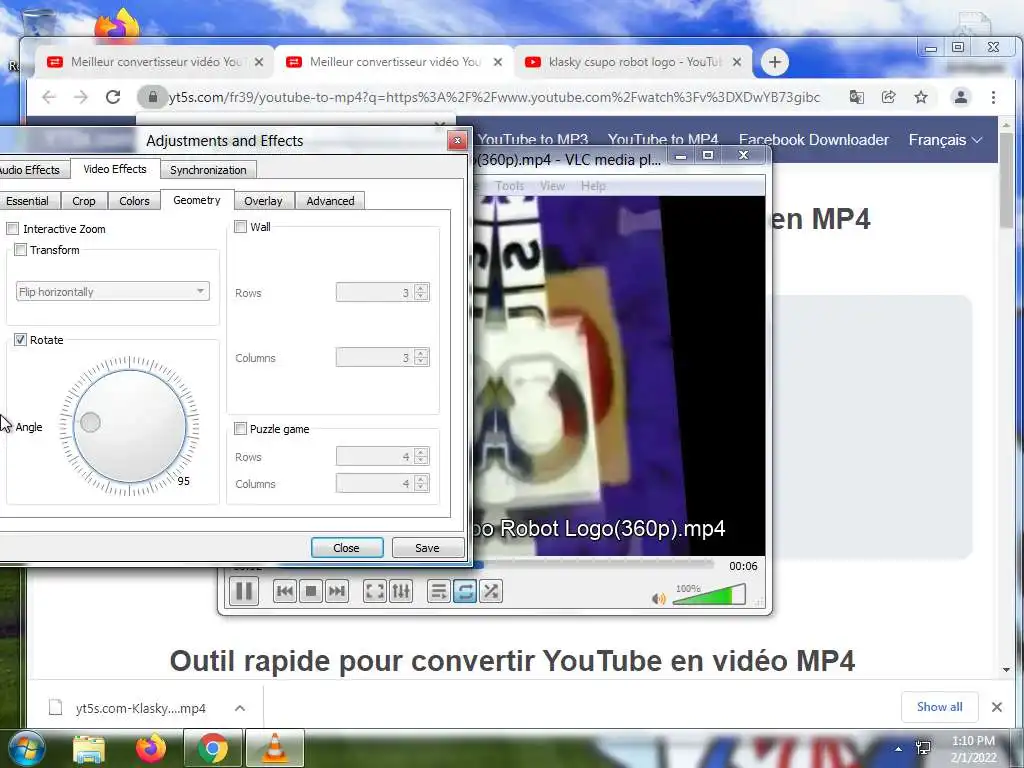Open the Overlay sub-tab
The width and height of the screenshot is (1024, 768).
tap(263, 200)
